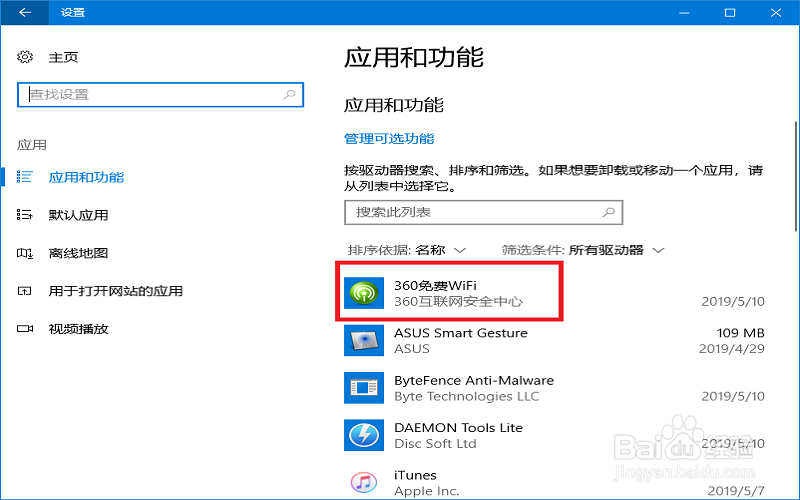This screenshot has height=500, width=800.
Task: Click the magnifier icon in 查找设置 box
Action: (289, 94)
